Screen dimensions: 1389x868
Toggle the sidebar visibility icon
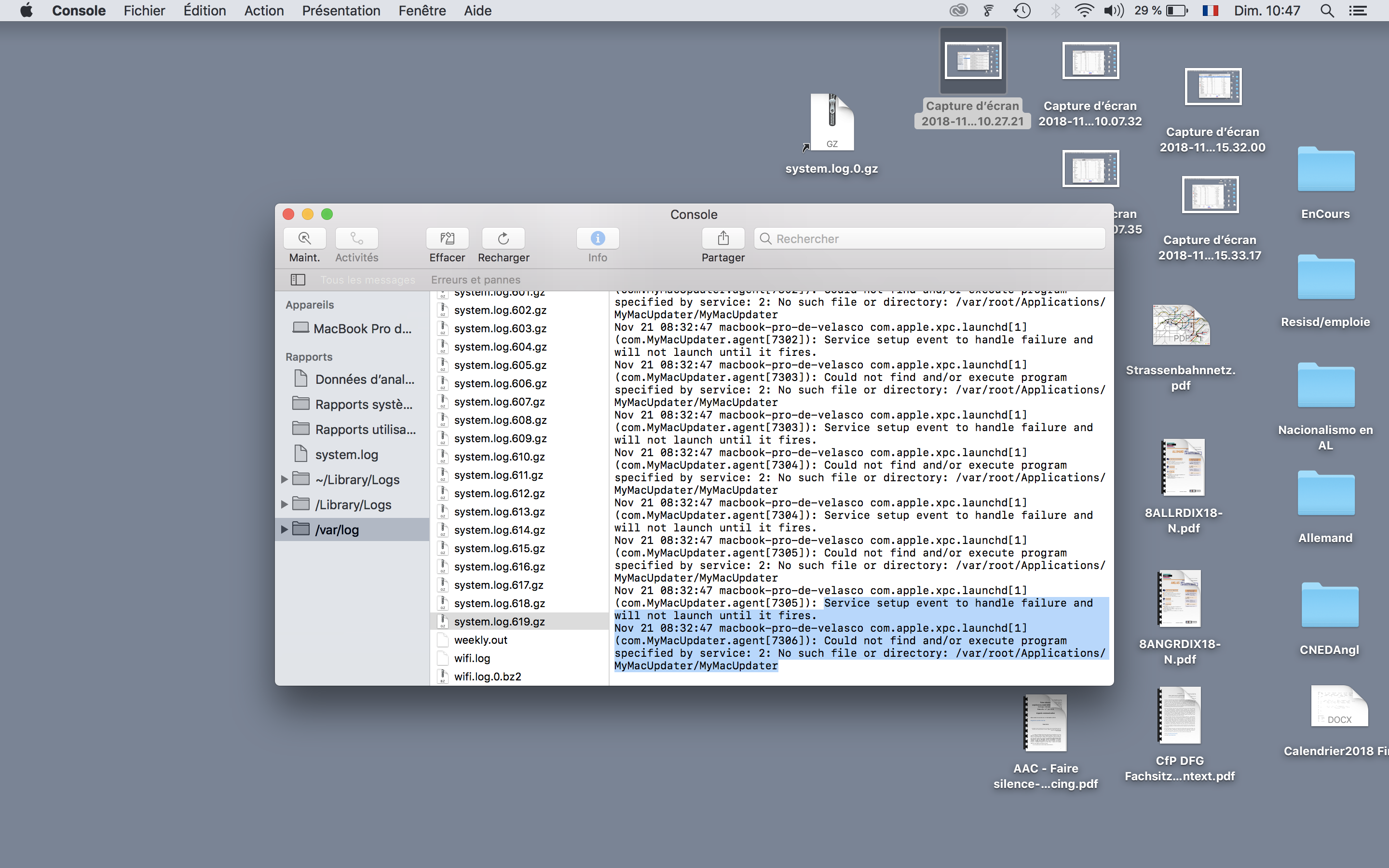(x=298, y=280)
